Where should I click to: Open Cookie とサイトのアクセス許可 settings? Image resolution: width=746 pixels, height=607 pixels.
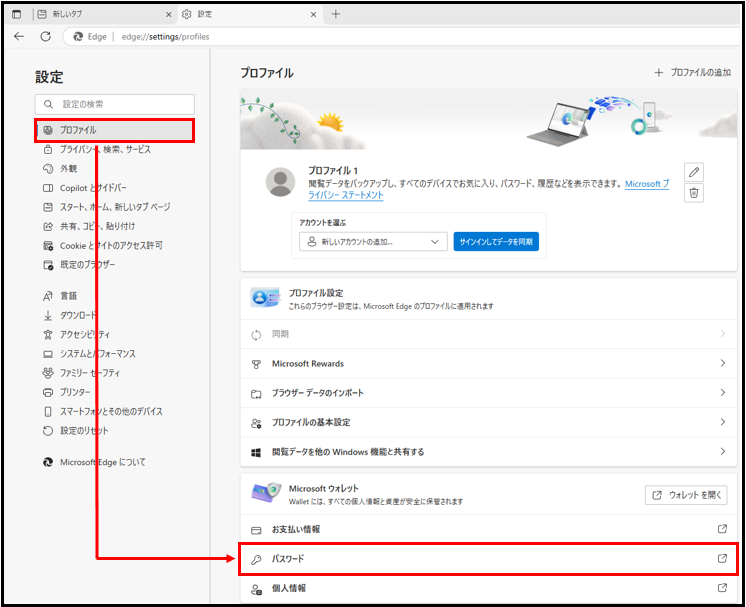[103, 245]
